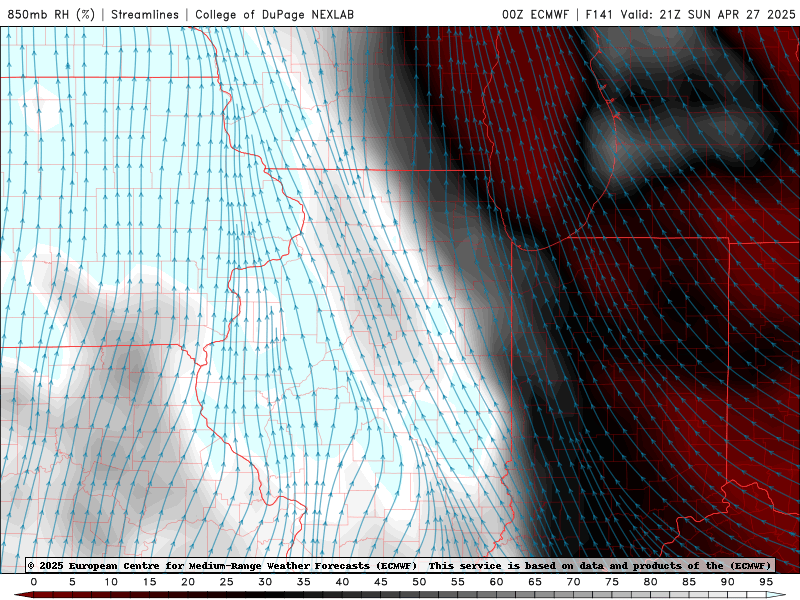Click the '75' color scale label
The width and height of the screenshot is (800, 600).
(x=612, y=582)
